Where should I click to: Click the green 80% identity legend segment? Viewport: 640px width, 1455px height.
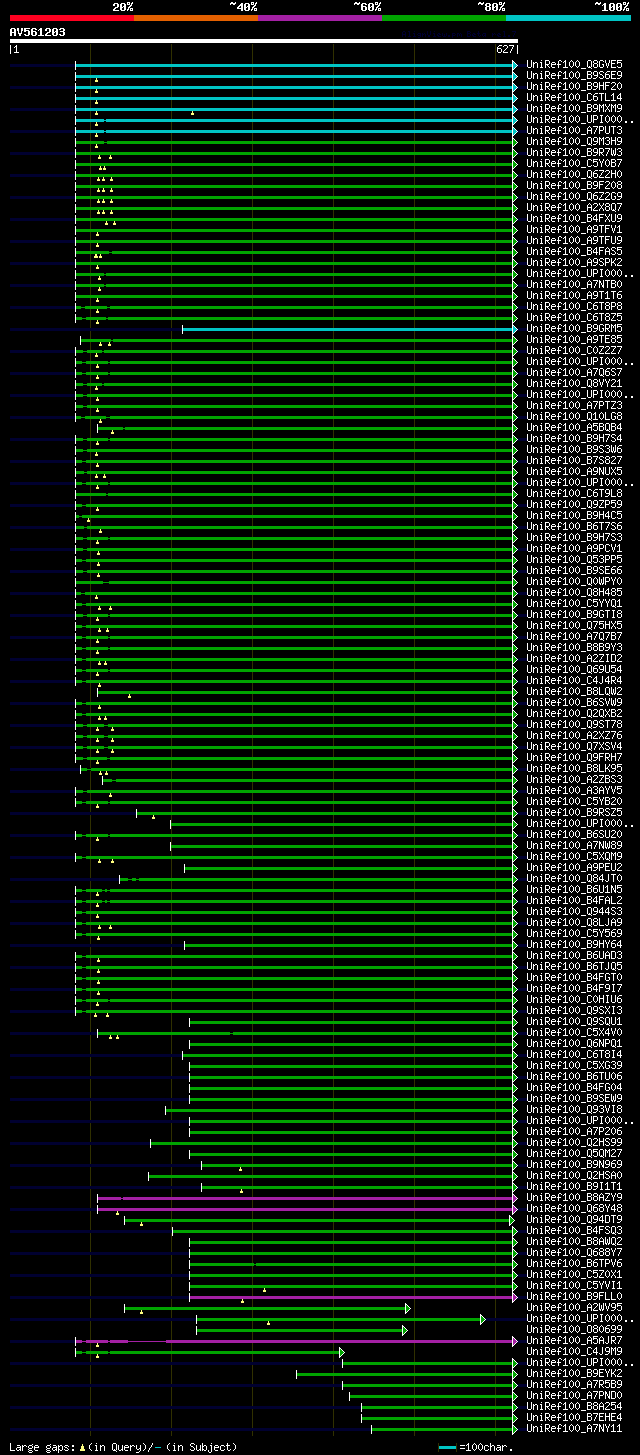[444, 17]
